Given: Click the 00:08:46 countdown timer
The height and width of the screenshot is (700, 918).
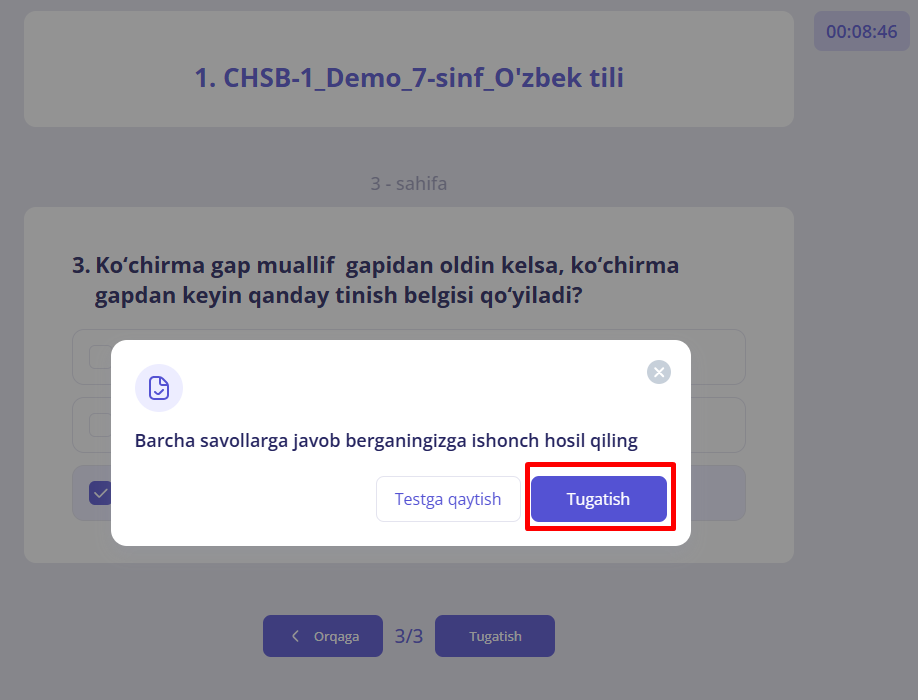Looking at the screenshot, I should tap(861, 31).
